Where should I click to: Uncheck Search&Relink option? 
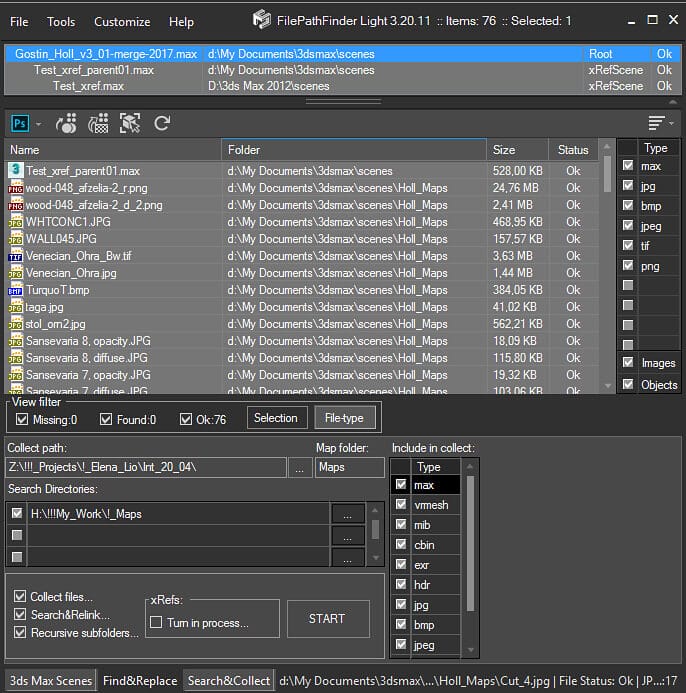[x=20, y=614]
